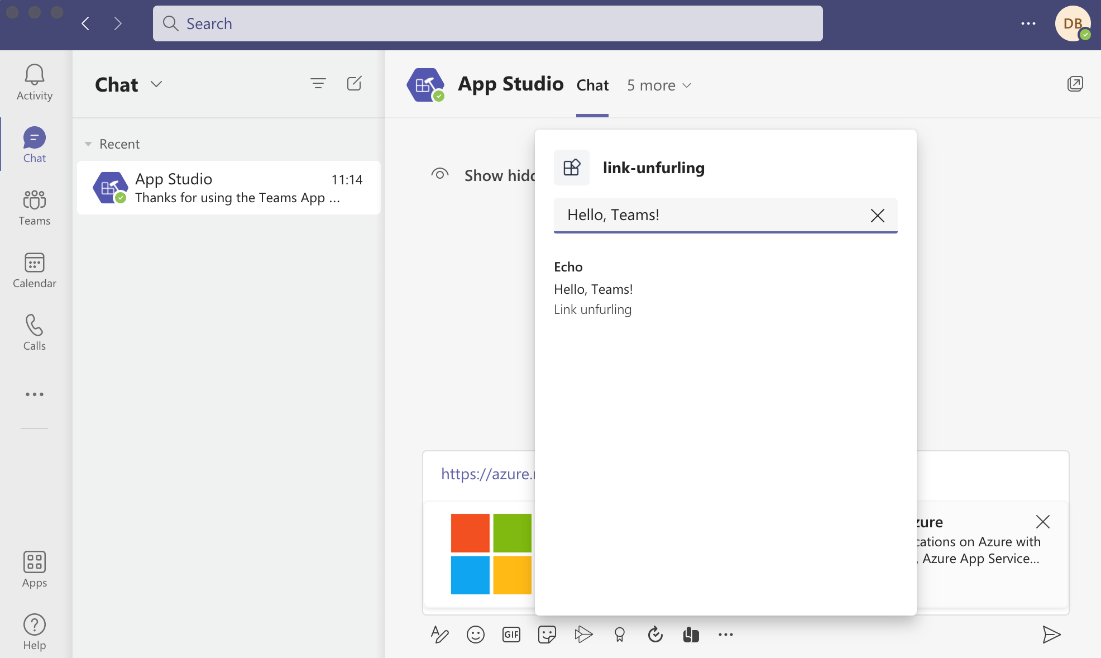Screen dimensions: 1101x658
Task: Open the Settings and more ellipsis in the title bar
Action: (1028, 24)
